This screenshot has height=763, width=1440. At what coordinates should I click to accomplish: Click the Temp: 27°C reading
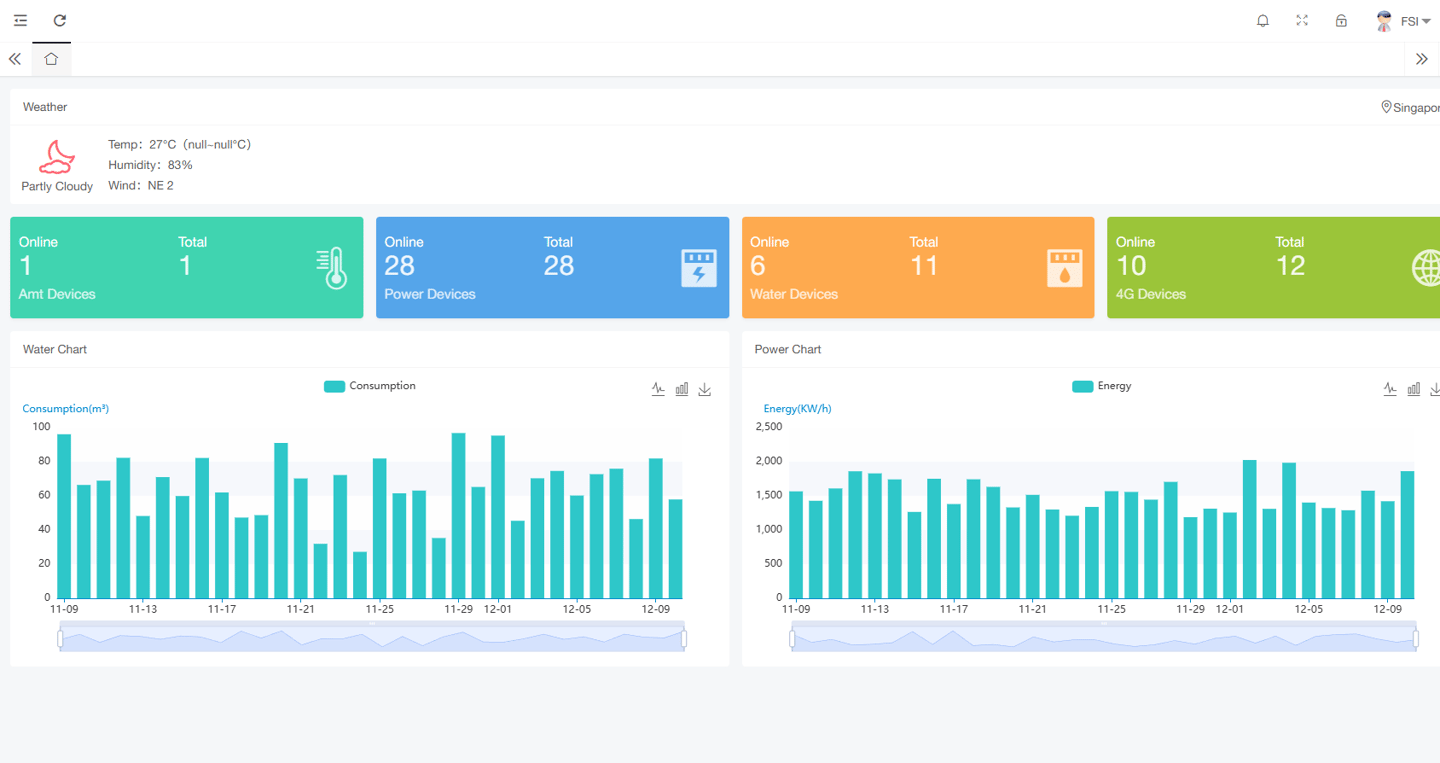point(179,145)
